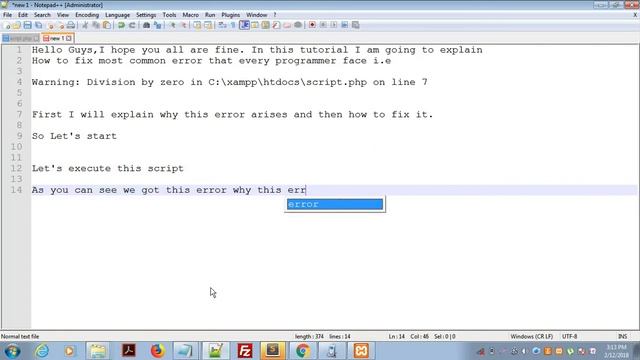Image resolution: width=640 pixels, height=360 pixels.
Task: Open the Settings menu
Action: pyautogui.click(x=146, y=15)
